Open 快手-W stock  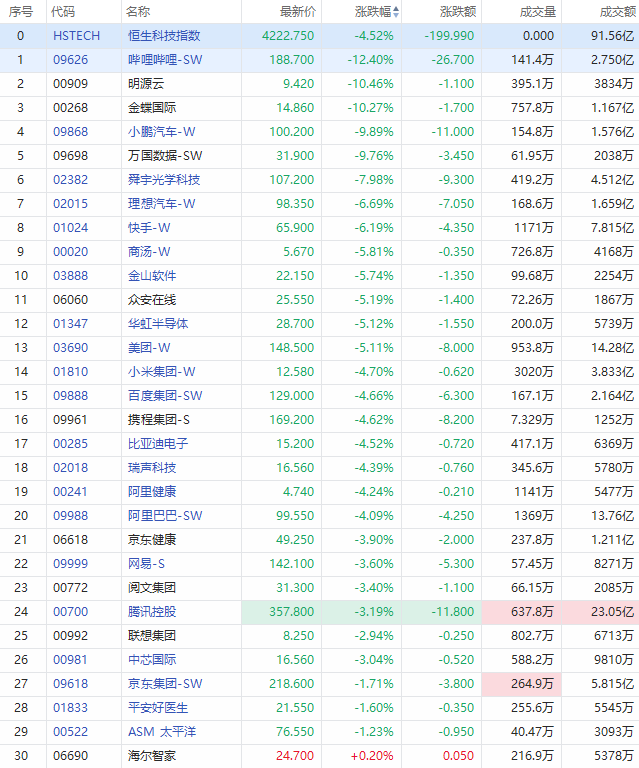pos(149,228)
